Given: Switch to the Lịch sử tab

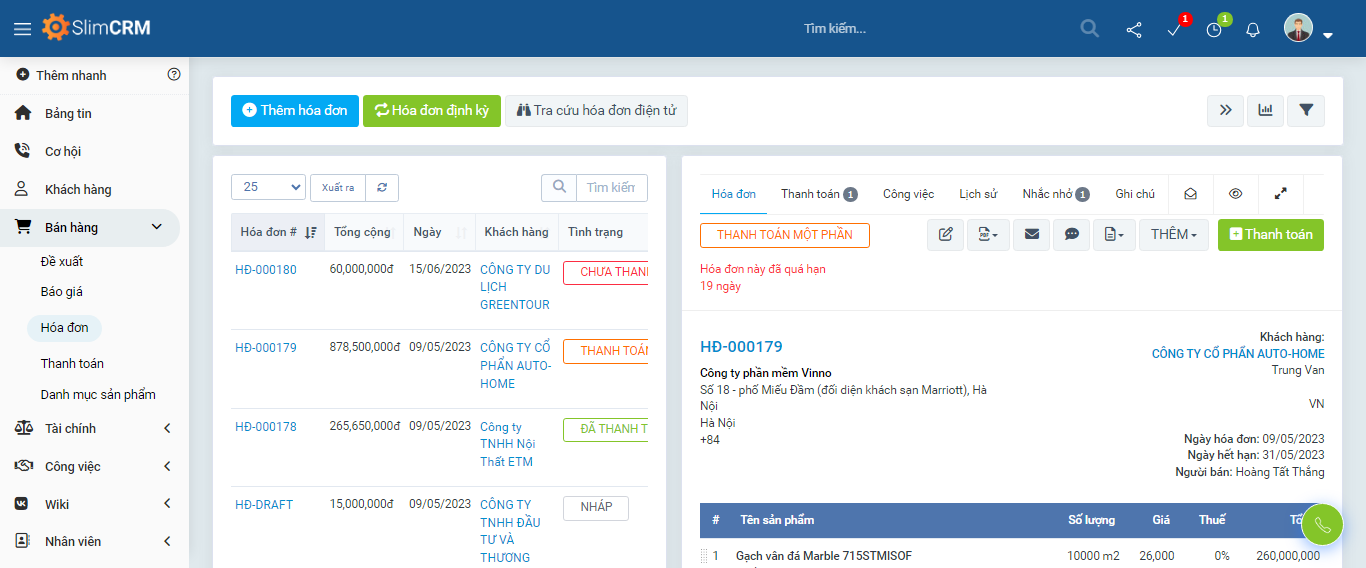Looking at the screenshot, I should pos(977,194).
